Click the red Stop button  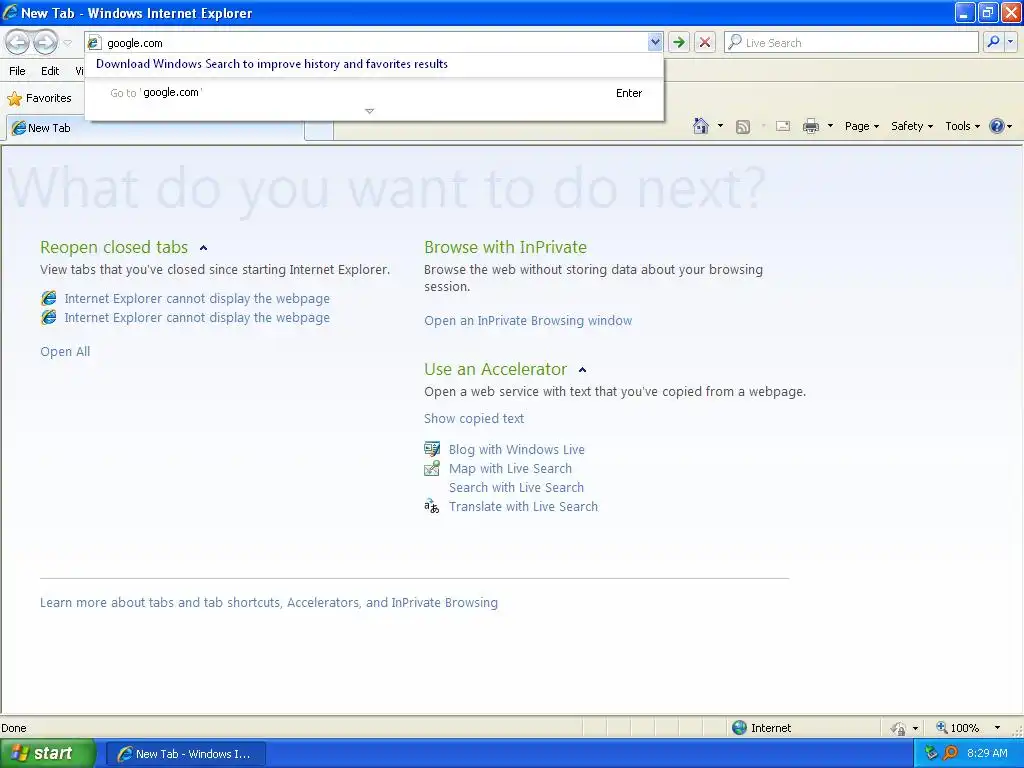(x=705, y=43)
